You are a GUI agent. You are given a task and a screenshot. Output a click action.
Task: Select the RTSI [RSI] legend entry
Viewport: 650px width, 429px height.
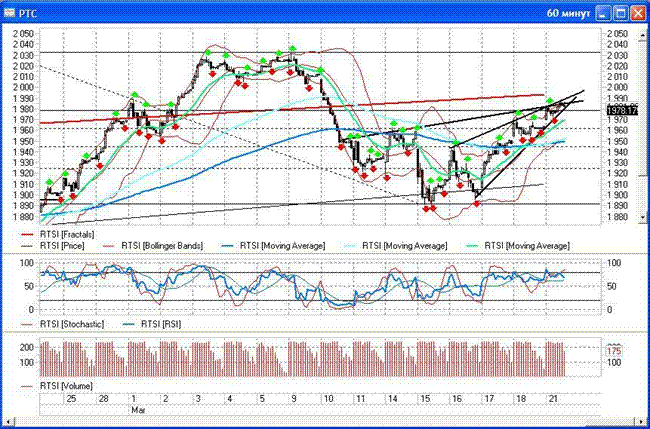click(152, 324)
